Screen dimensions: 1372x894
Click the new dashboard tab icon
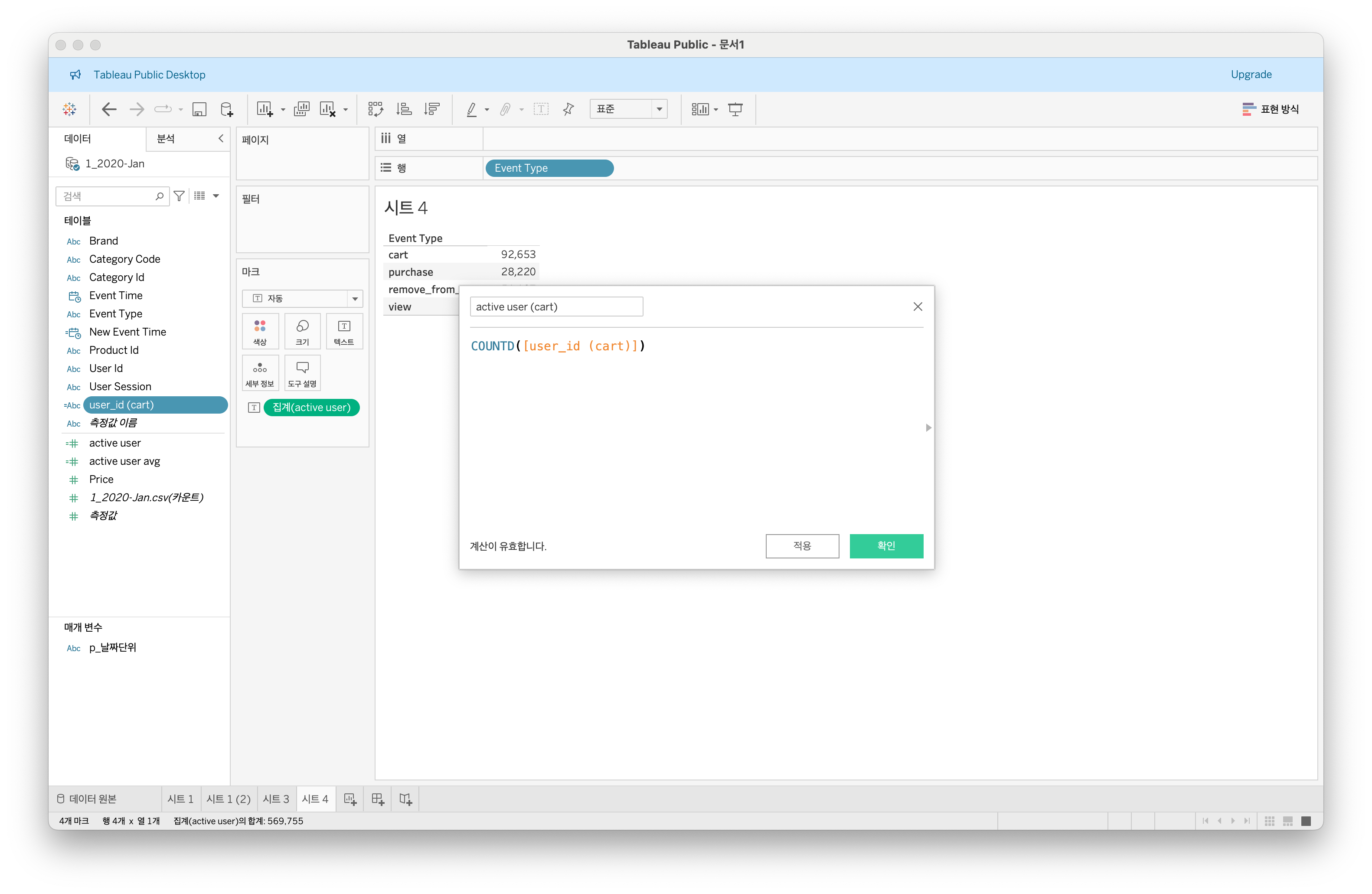(x=378, y=799)
